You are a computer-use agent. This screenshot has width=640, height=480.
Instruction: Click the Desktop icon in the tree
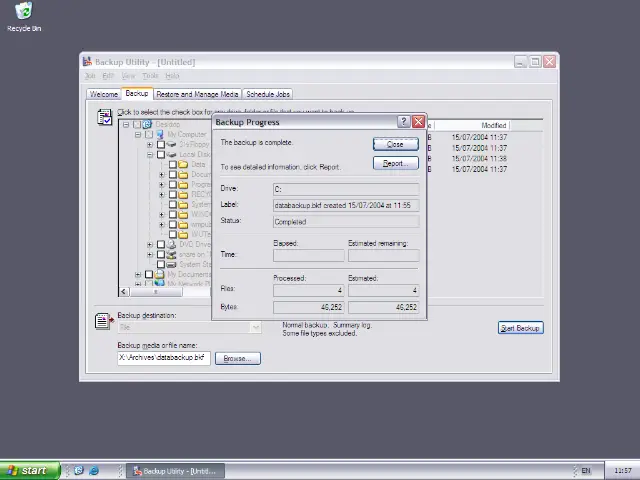click(147, 124)
